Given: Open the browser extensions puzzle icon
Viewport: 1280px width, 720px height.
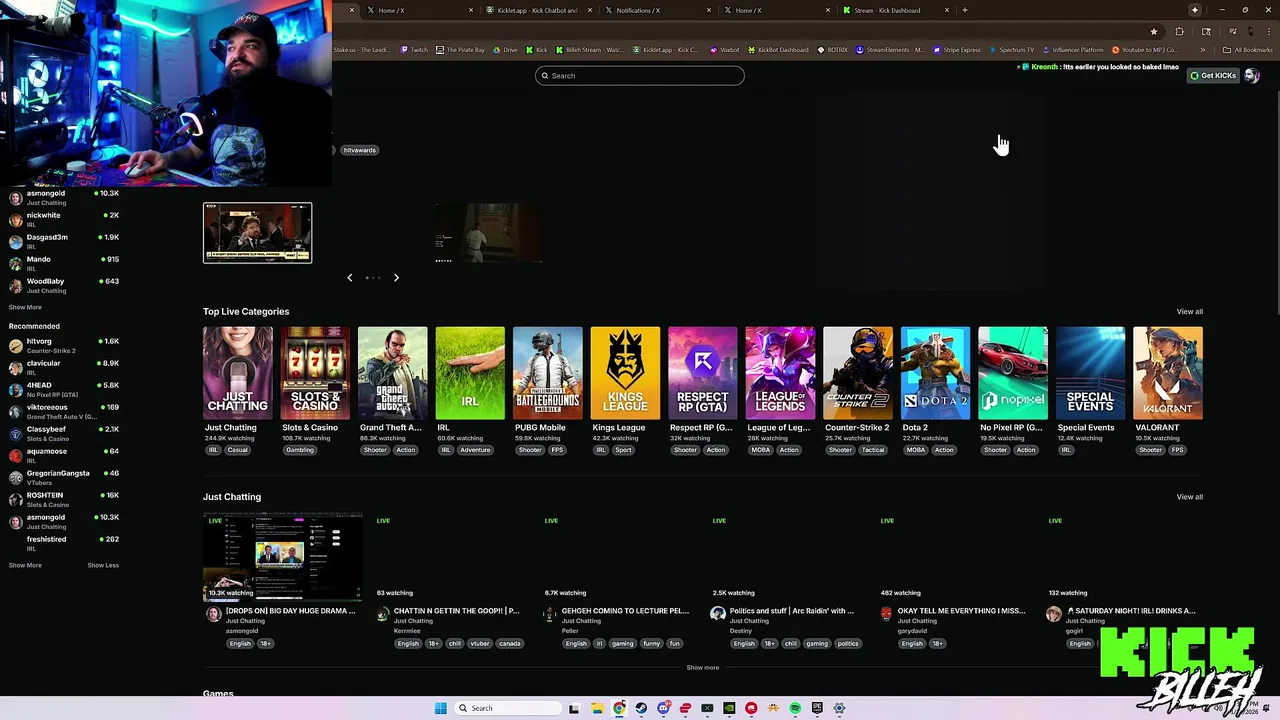Looking at the screenshot, I should click(x=1179, y=31).
